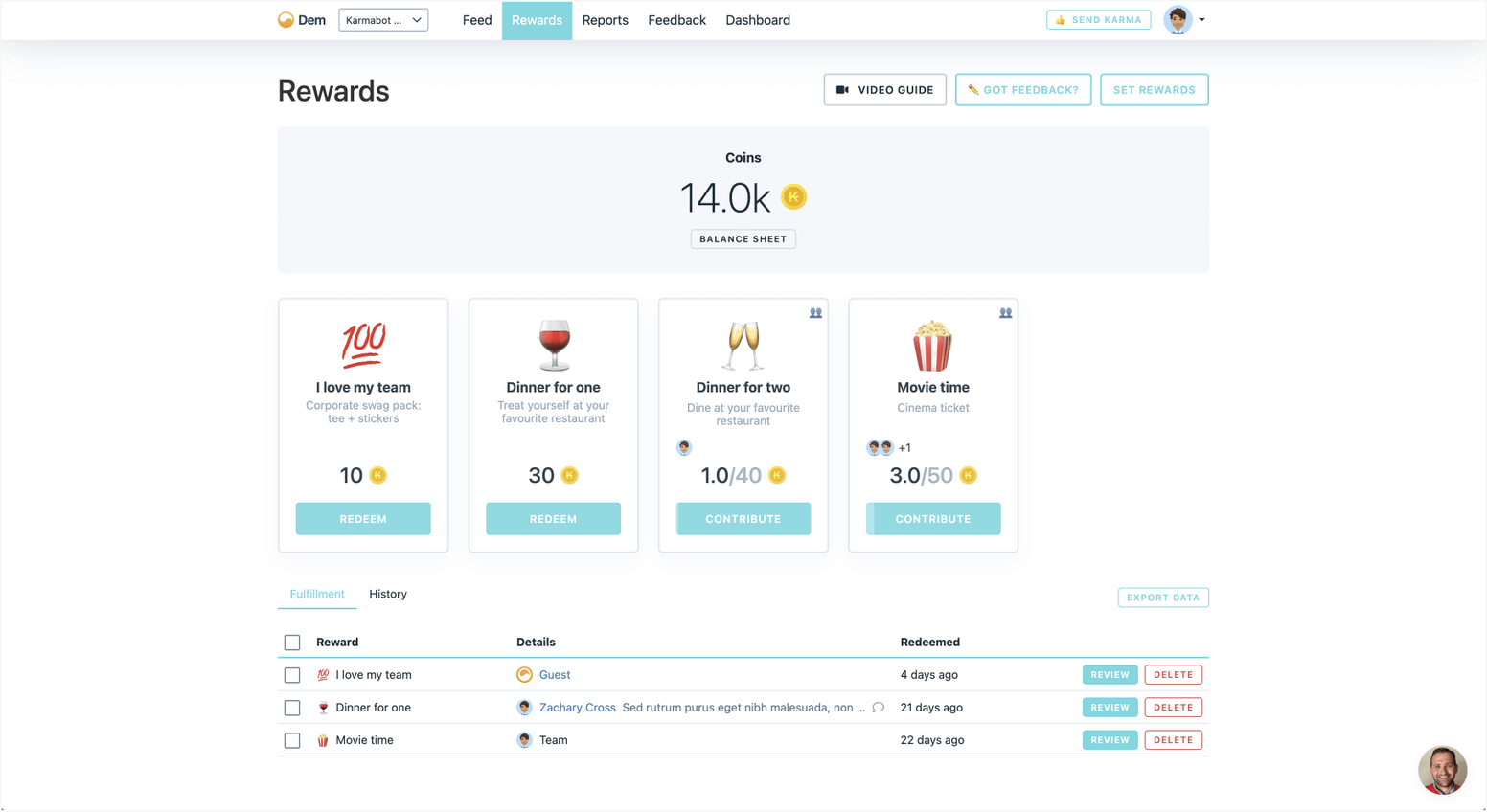The height and width of the screenshot is (812, 1487).
Task: Click the Send Karma button
Action: pos(1098,20)
